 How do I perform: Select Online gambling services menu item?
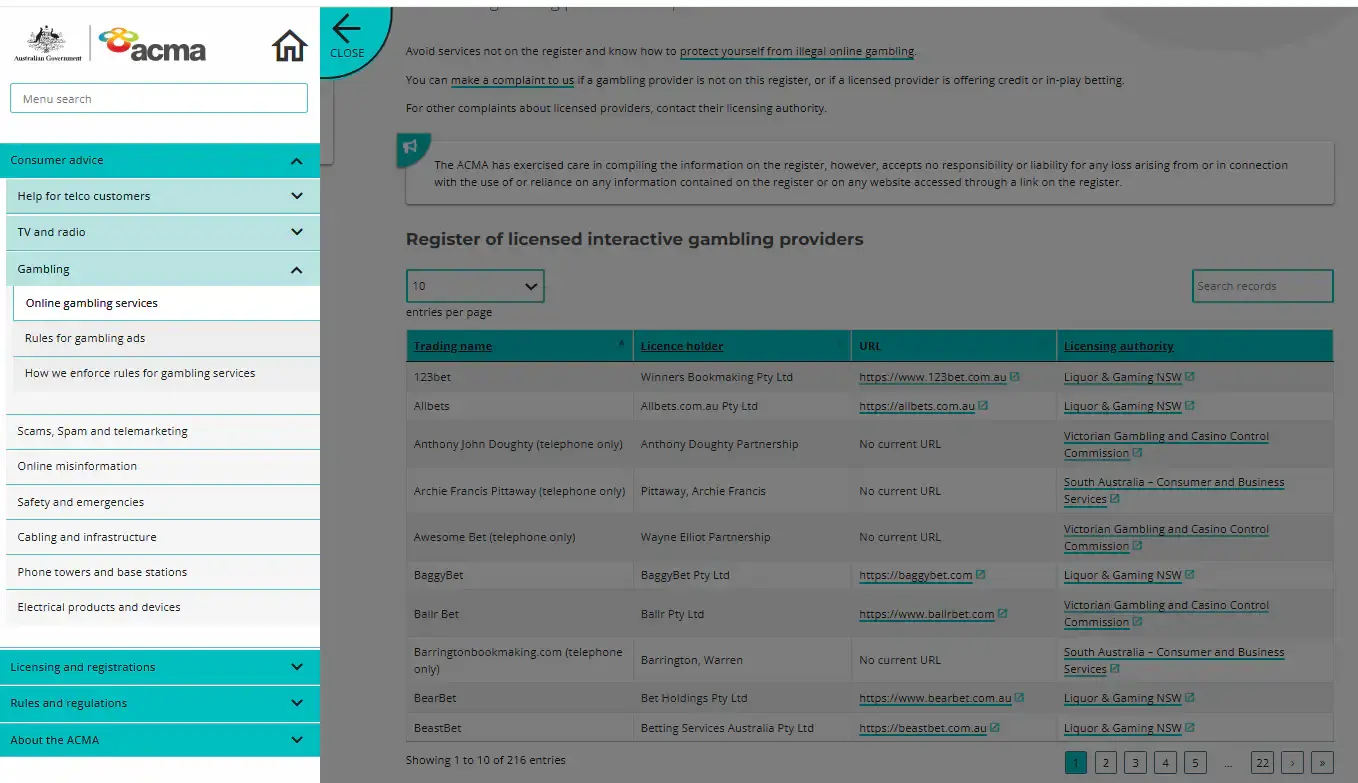point(166,303)
